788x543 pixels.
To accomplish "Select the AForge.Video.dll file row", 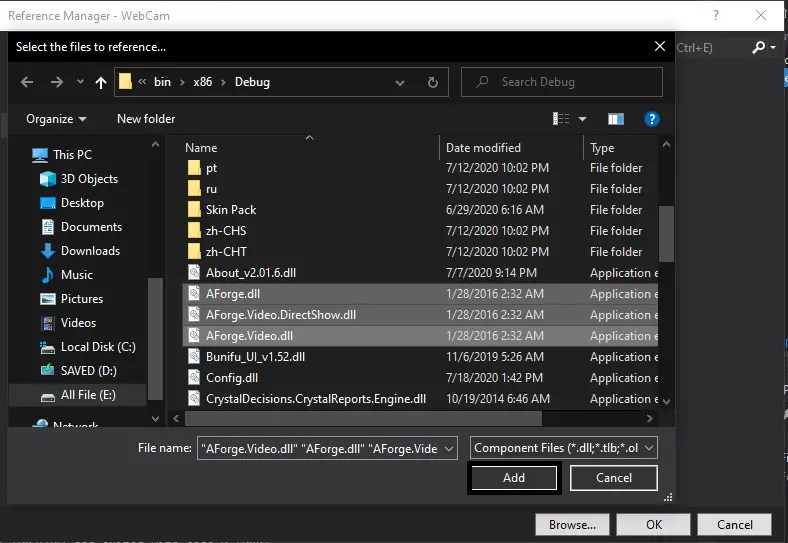I will coord(420,336).
